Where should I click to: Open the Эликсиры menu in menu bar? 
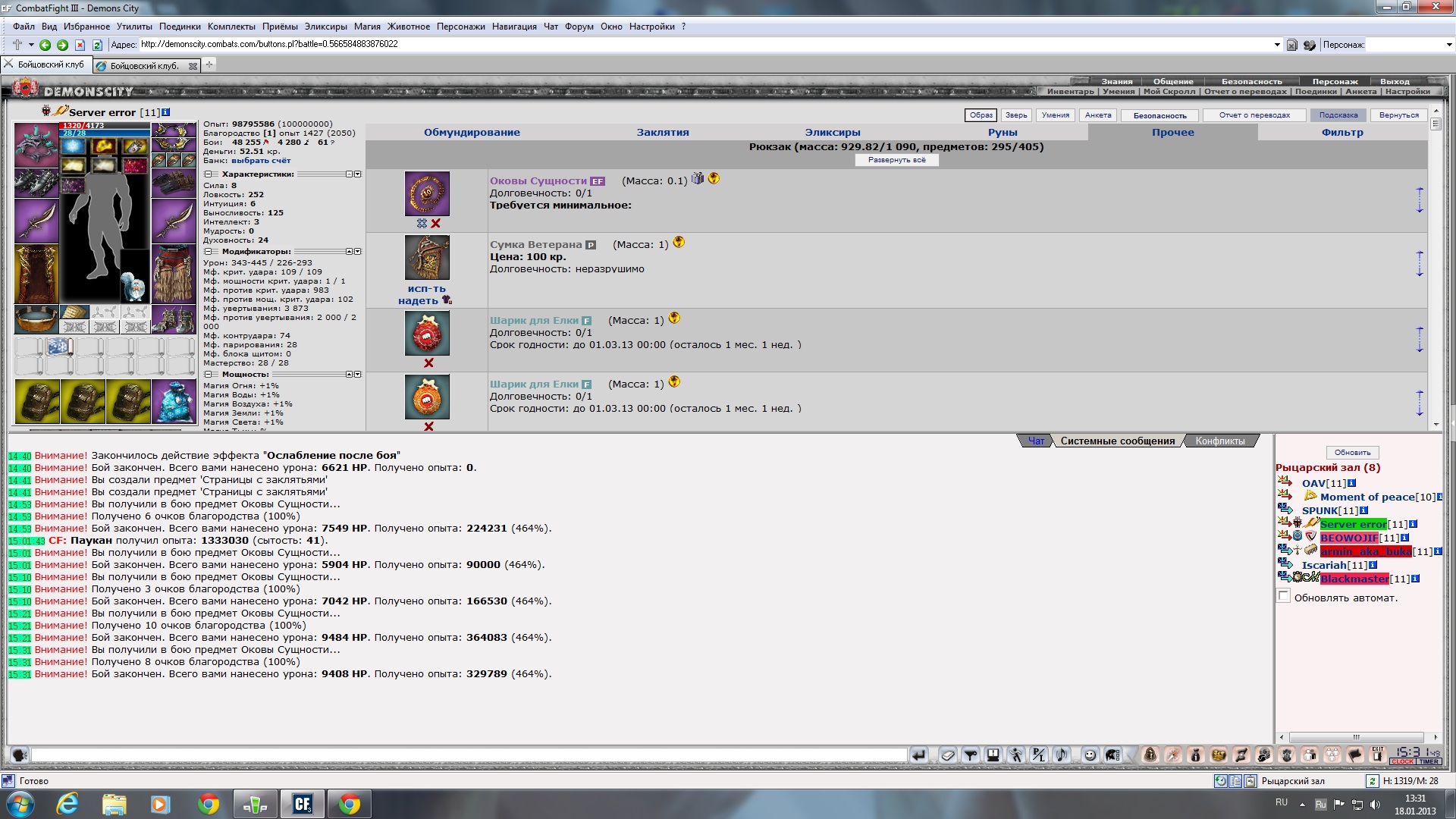(x=326, y=27)
